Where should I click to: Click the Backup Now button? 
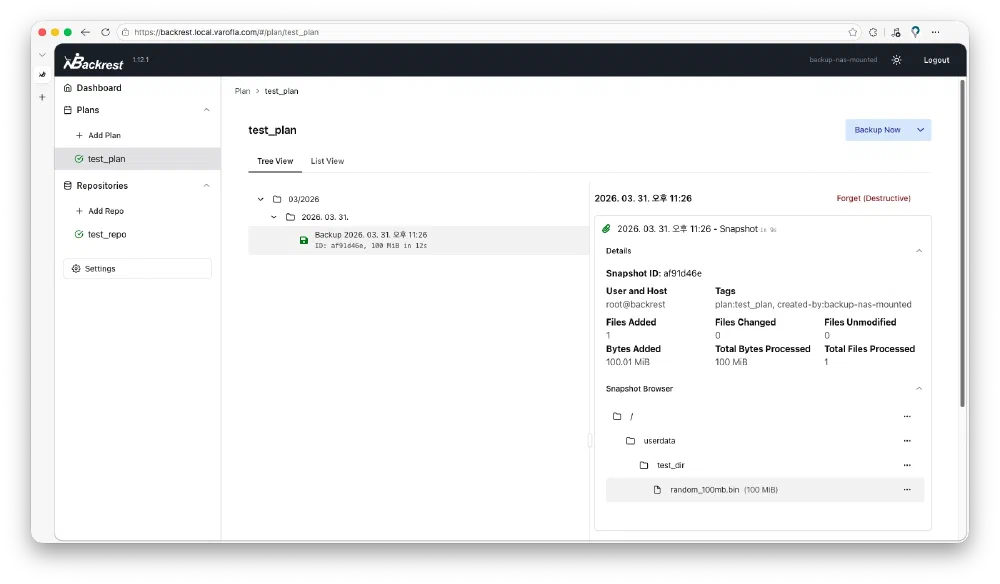[x=877, y=130]
